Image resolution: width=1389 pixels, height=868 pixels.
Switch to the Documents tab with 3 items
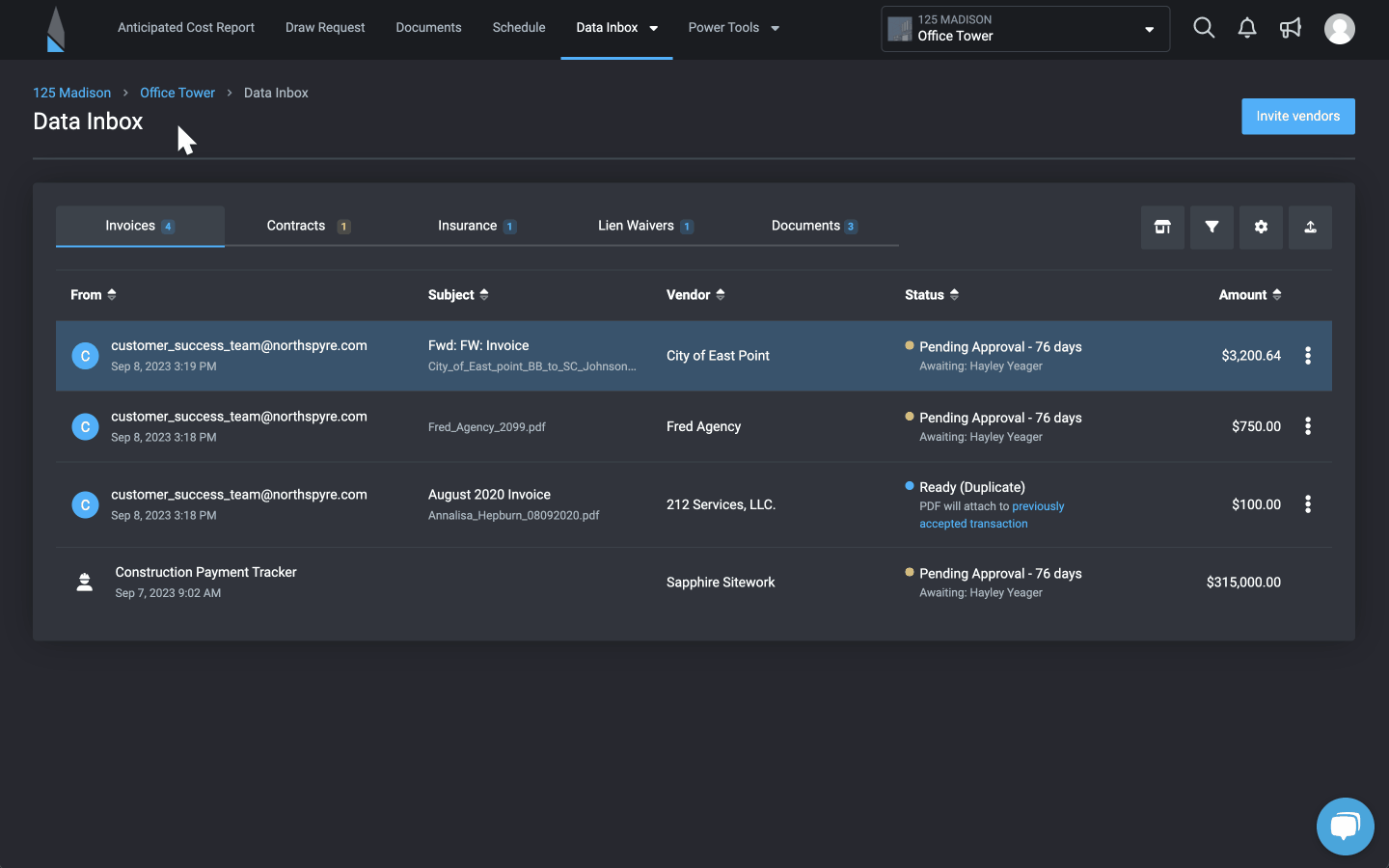pyautogui.click(x=814, y=227)
